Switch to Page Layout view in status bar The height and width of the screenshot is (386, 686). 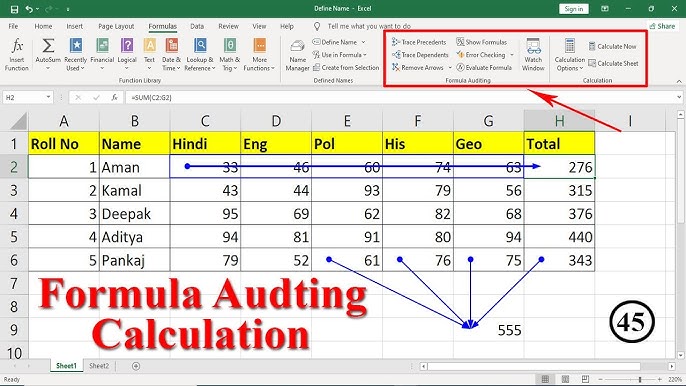pyautogui.click(x=565, y=379)
